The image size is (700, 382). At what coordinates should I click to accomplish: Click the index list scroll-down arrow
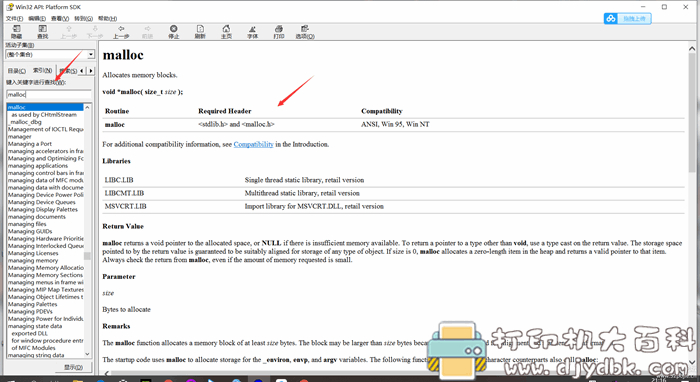[x=87, y=354]
